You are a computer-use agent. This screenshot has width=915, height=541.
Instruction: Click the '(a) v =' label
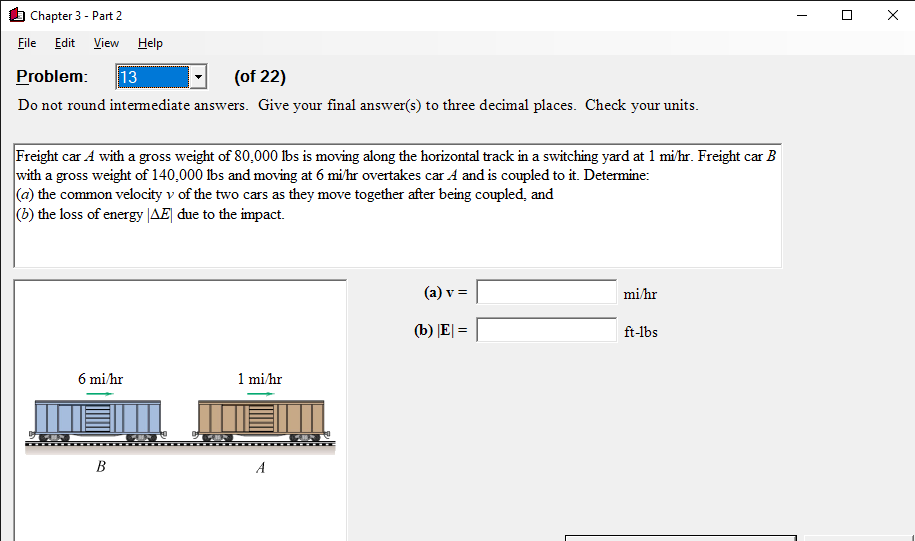446,292
